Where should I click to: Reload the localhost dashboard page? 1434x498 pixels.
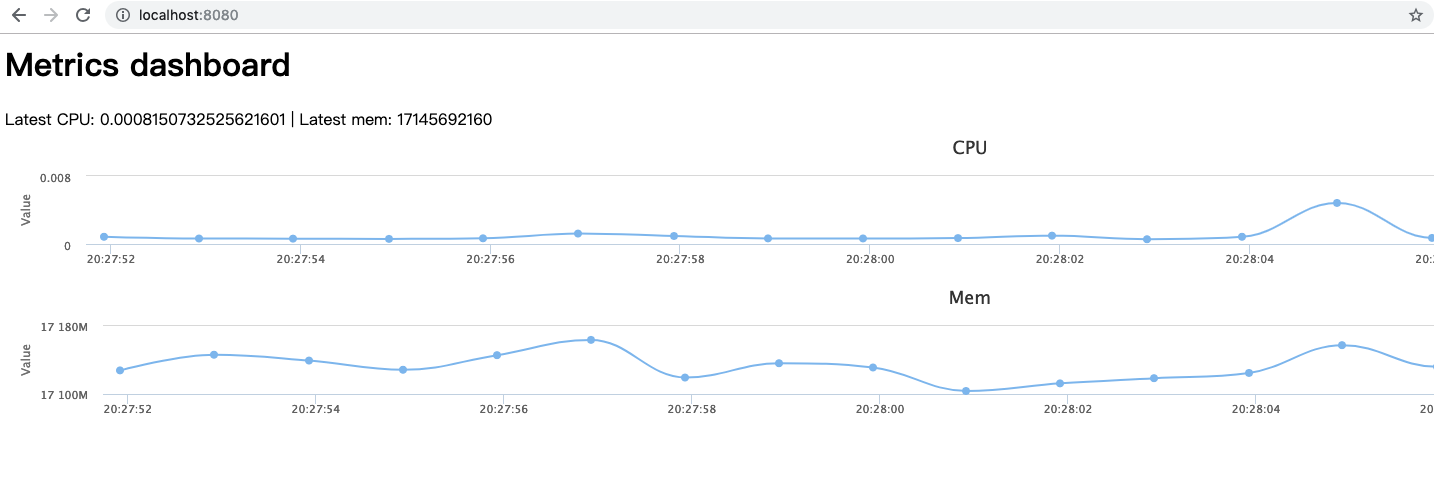[x=83, y=15]
